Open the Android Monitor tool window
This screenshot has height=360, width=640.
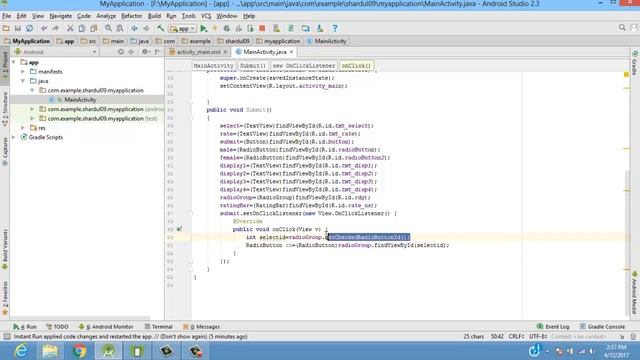[x=106, y=327]
